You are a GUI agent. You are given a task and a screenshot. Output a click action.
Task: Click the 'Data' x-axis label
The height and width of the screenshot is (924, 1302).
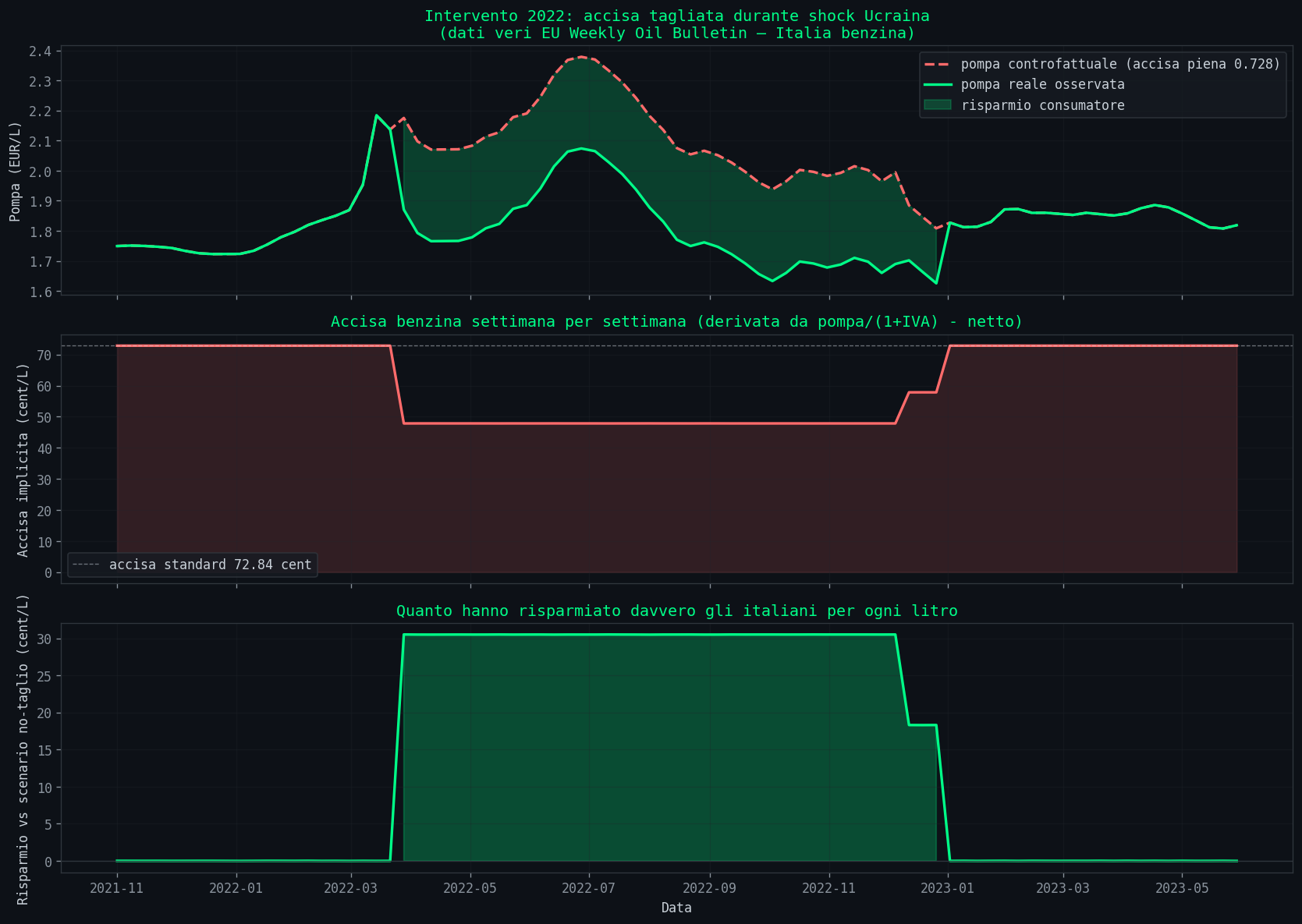676,908
